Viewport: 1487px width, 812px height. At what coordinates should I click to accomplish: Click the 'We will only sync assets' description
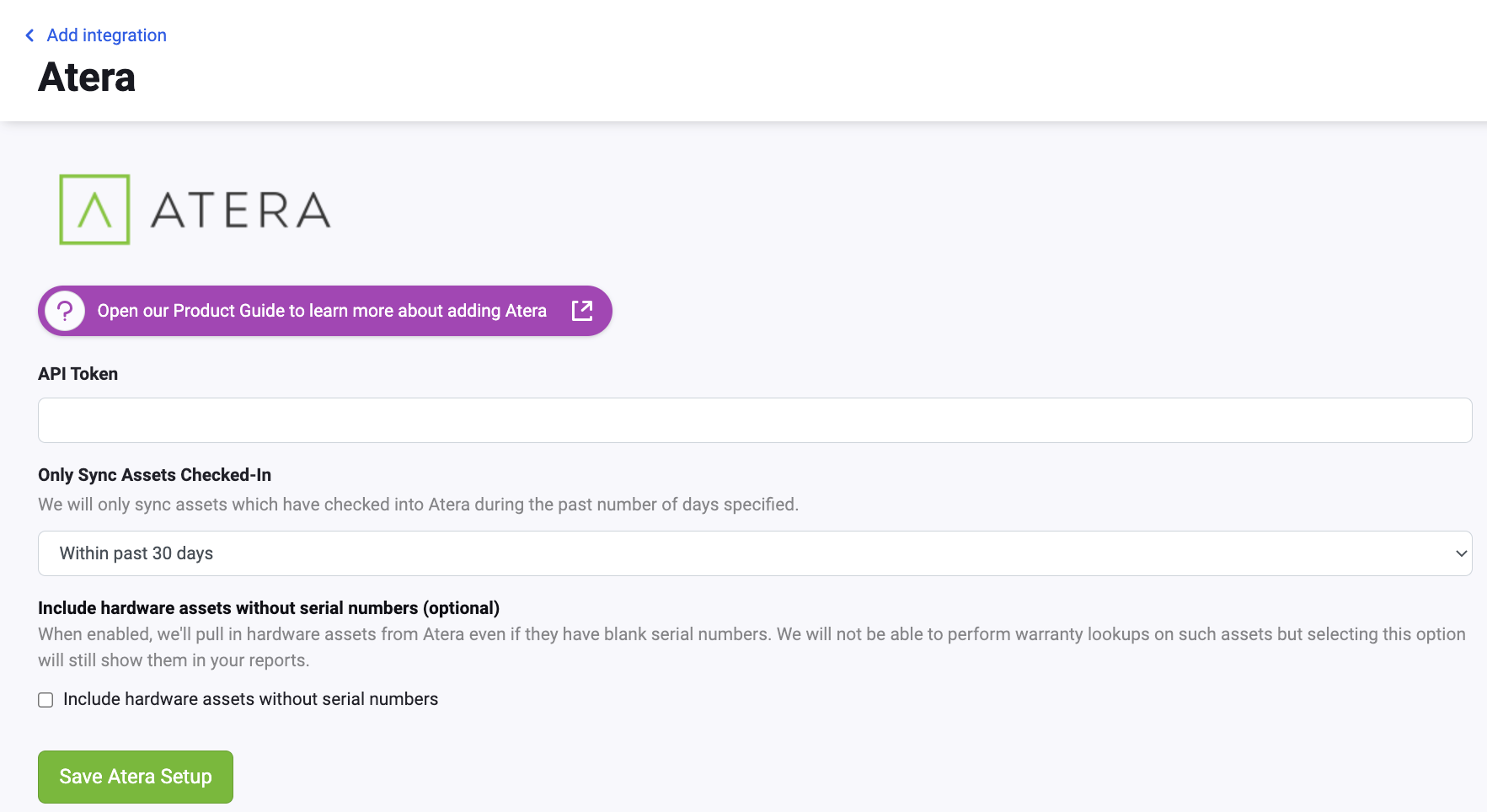tap(418, 505)
